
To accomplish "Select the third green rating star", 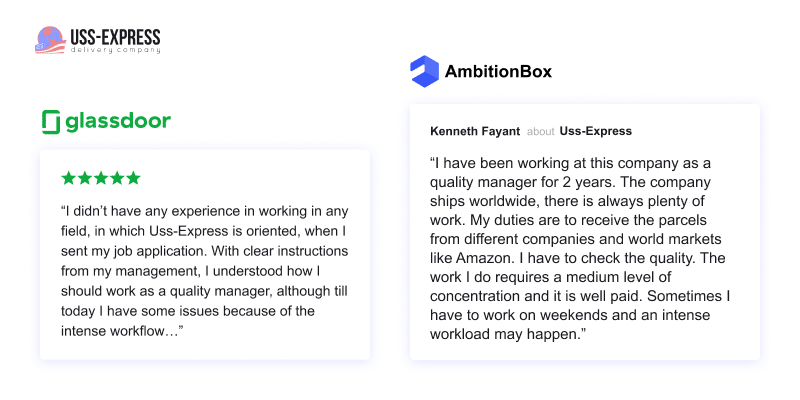I will pyautogui.click(x=101, y=178).
